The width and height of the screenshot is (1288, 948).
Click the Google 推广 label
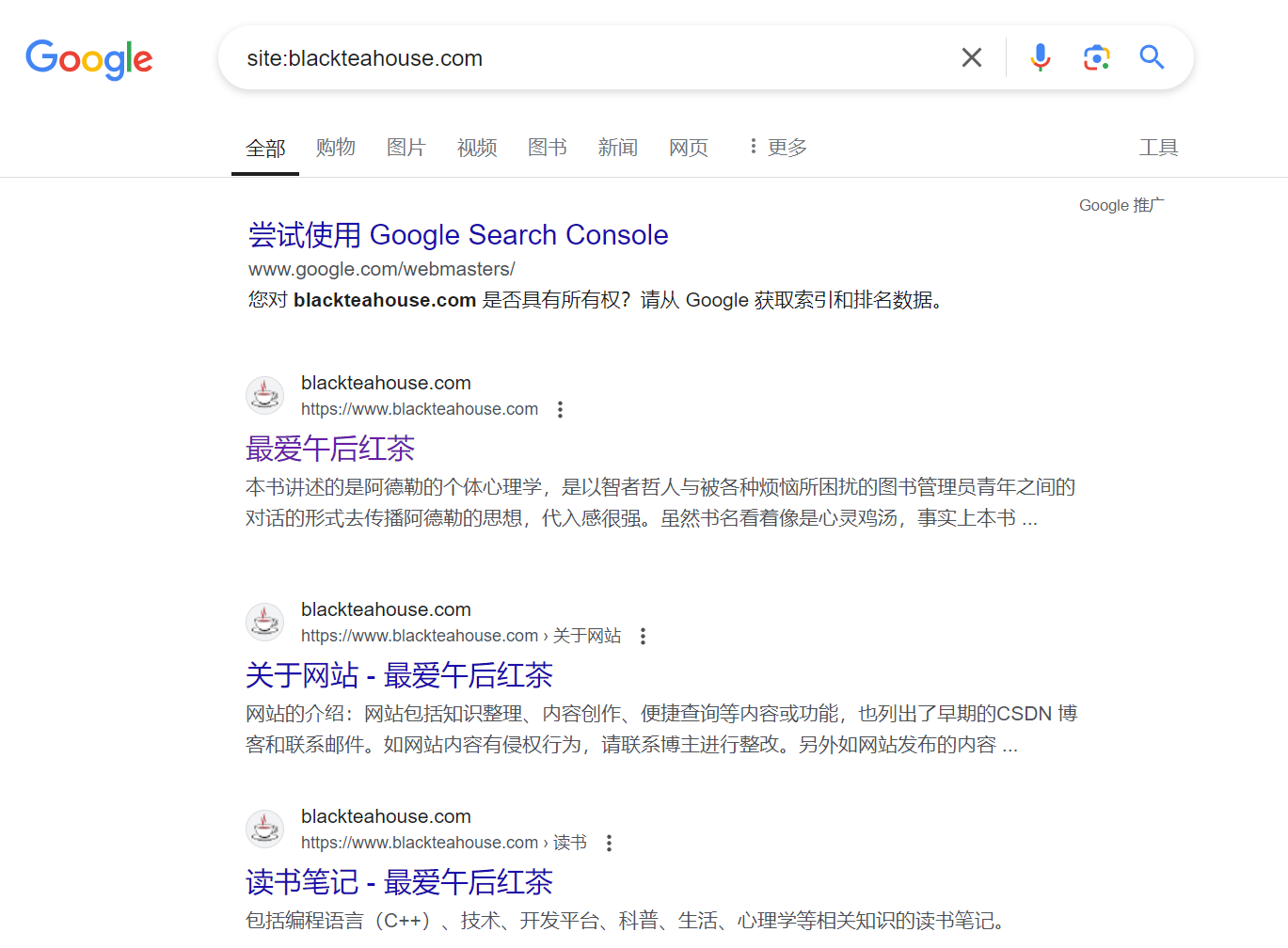1121,205
